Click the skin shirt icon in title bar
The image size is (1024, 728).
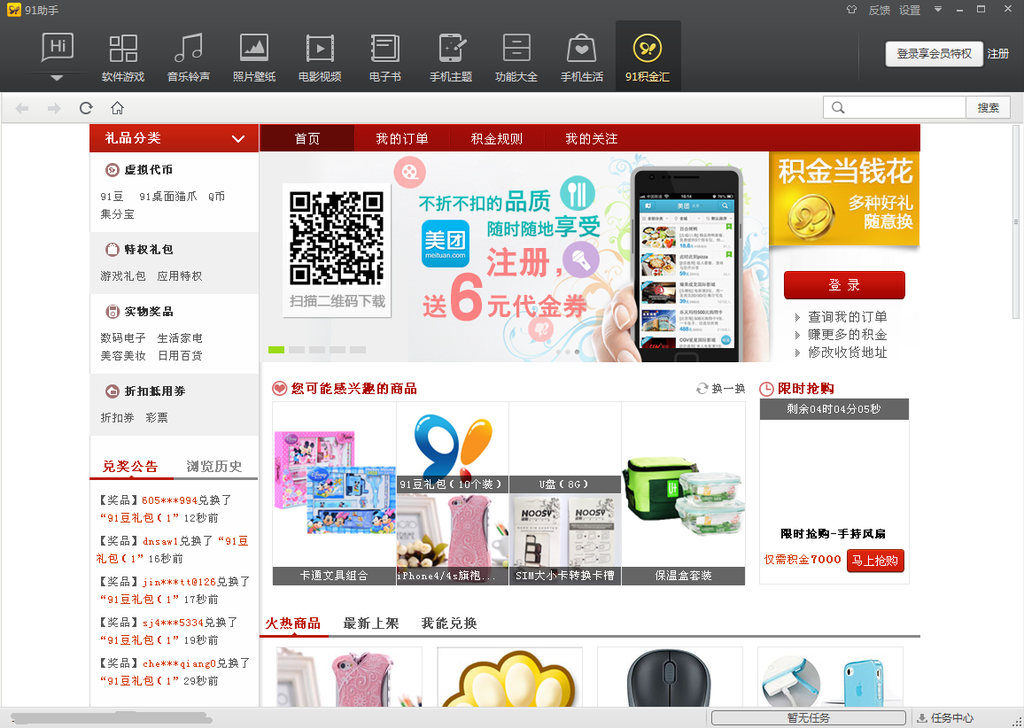click(852, 9)
